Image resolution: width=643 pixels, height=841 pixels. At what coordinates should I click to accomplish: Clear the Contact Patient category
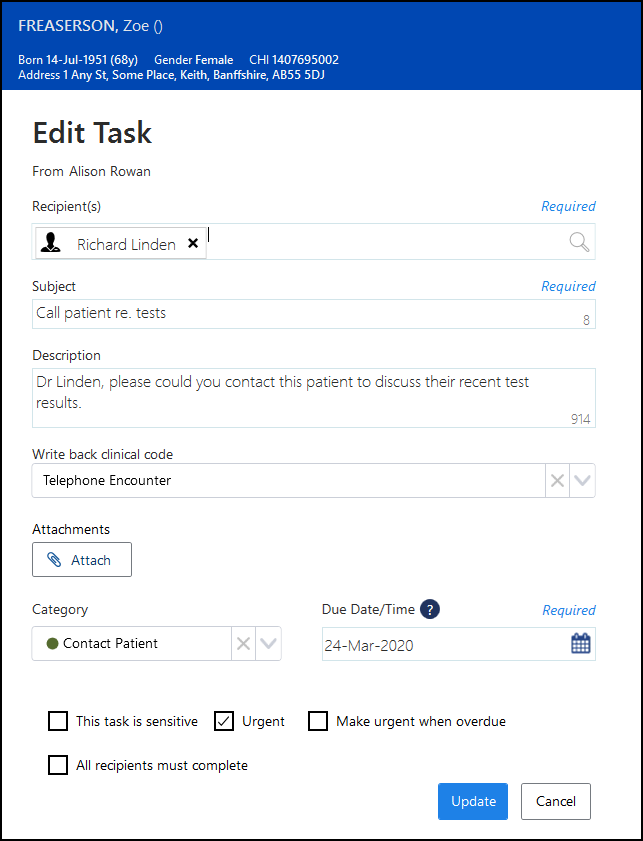(243, 644)
